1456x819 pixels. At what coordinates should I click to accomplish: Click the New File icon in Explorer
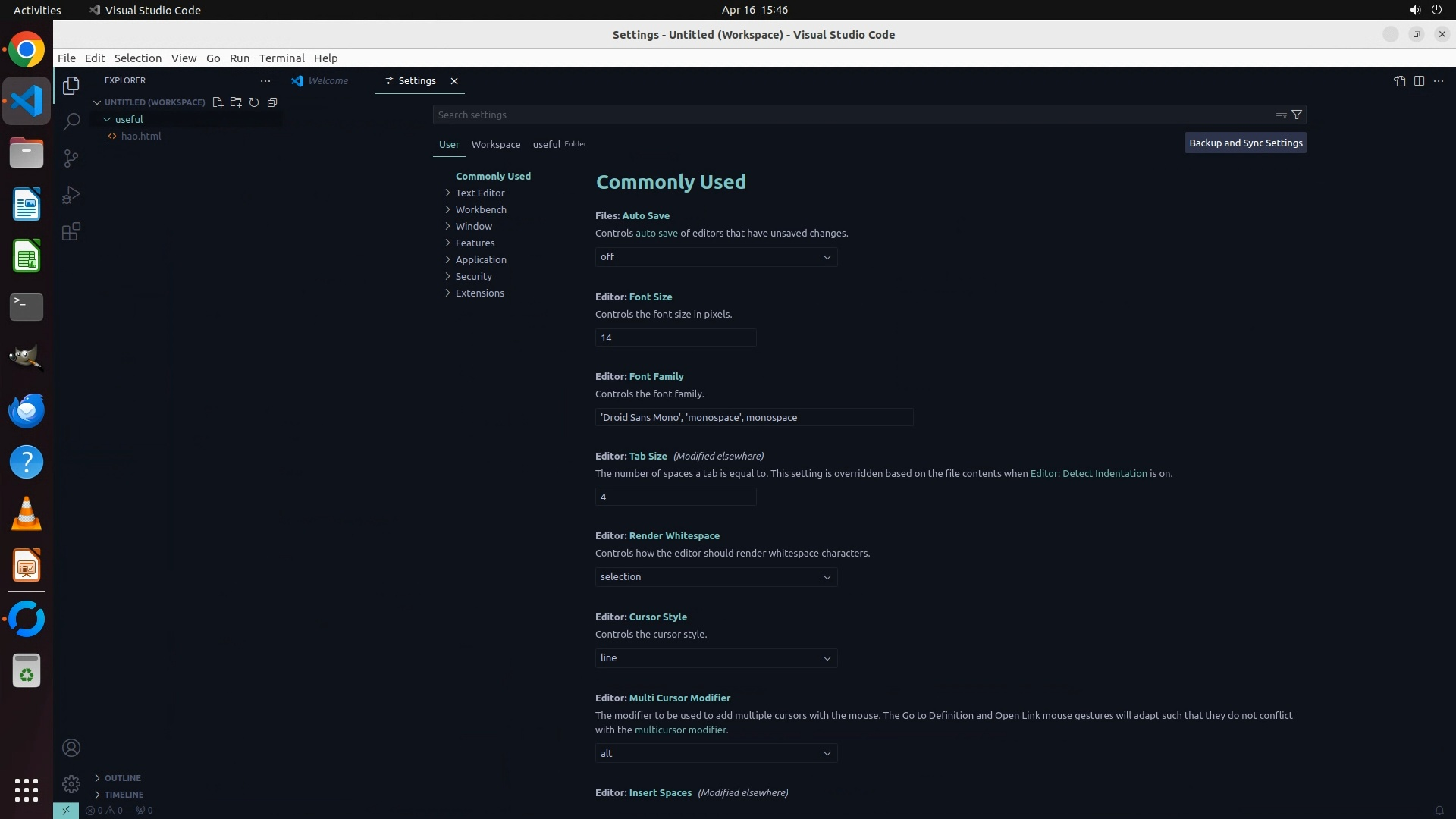(218, 102)
